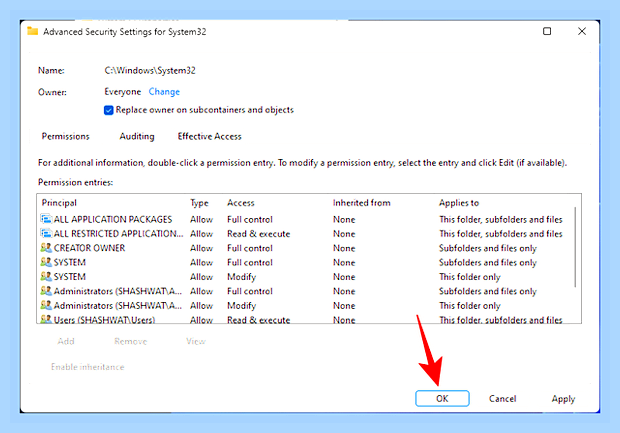Click the Users (SHASHWAT\Users) group icon
The height and width of the screenshot is (433, 620).
(46, 319)
